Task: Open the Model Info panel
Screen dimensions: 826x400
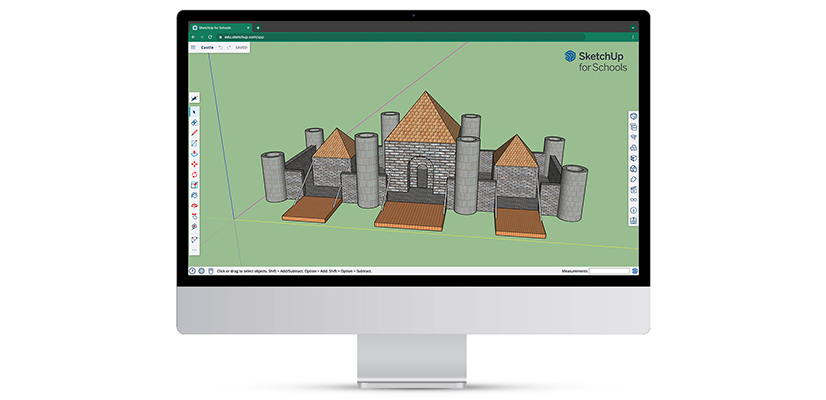Action: tap(633, 209)
